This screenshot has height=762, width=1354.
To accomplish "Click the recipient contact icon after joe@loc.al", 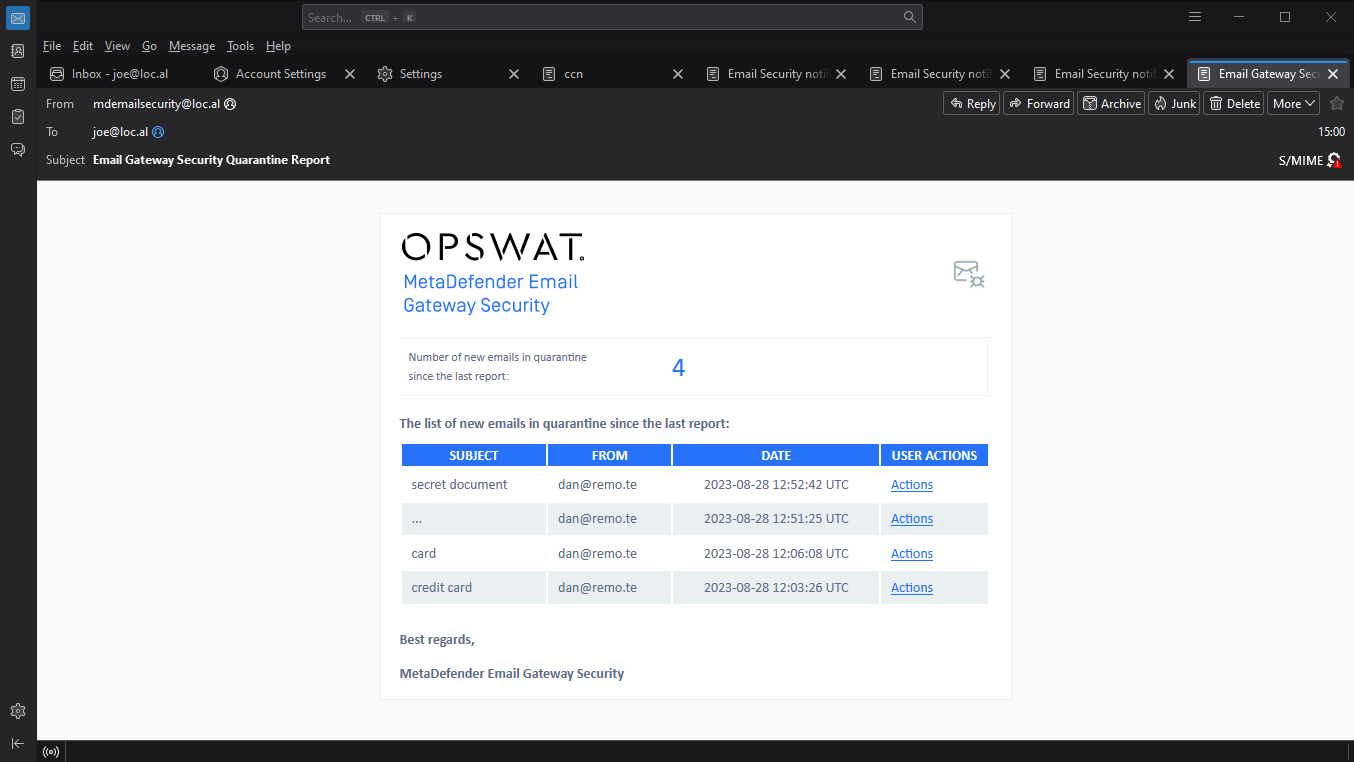I will [x=158, y=132].
